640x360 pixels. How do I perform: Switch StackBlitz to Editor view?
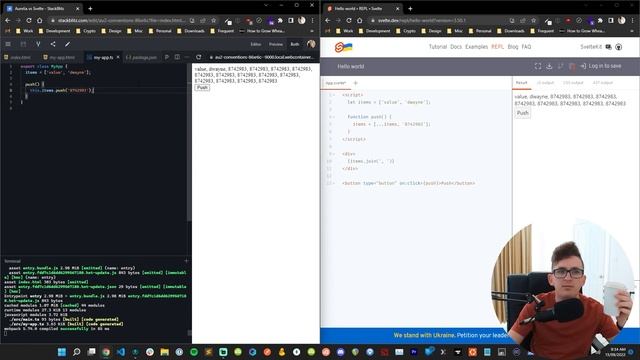pyautogui.click(x=256, y=44)
